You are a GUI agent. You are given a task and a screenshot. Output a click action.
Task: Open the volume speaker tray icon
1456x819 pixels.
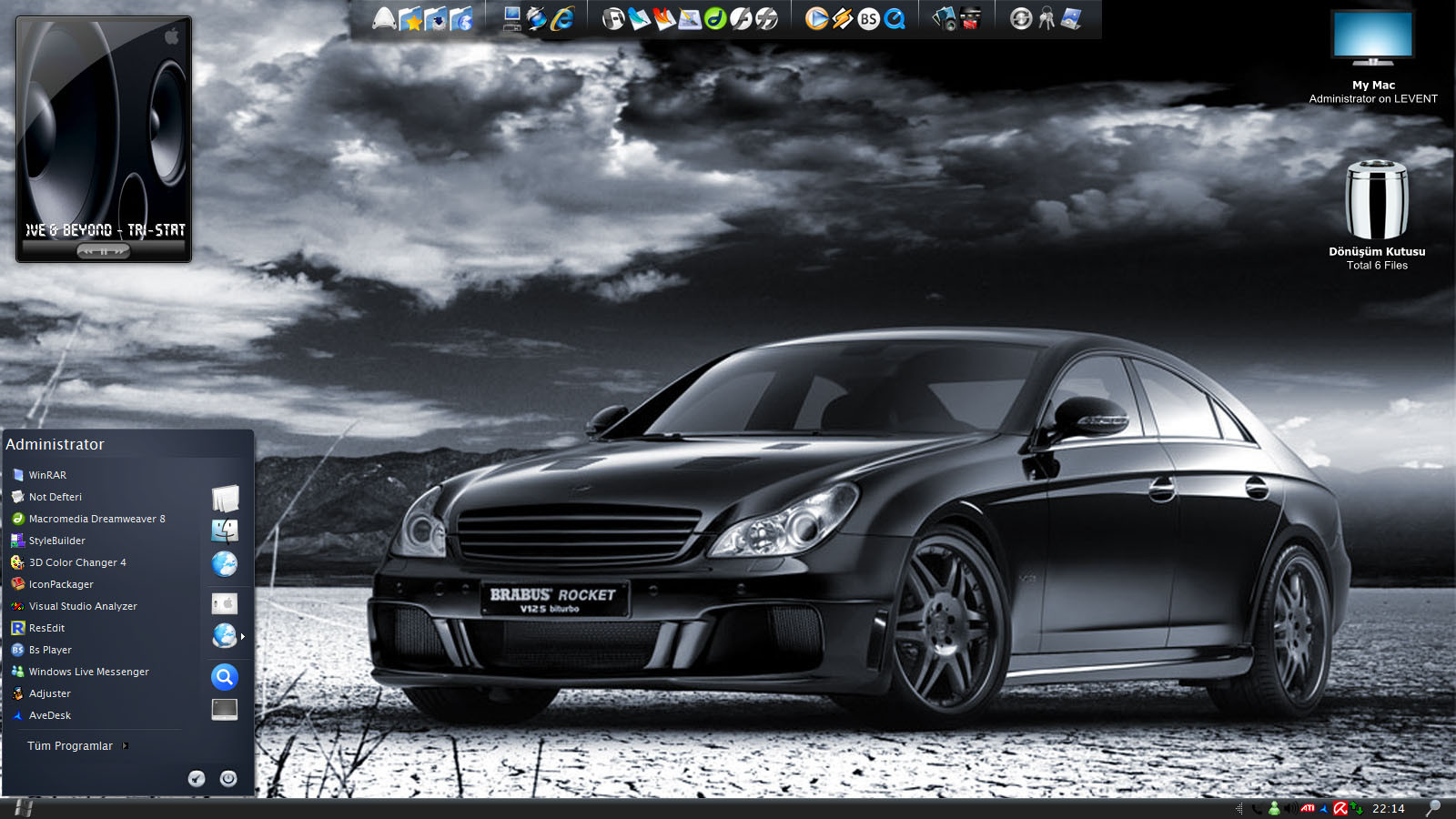click(1291, 808)
